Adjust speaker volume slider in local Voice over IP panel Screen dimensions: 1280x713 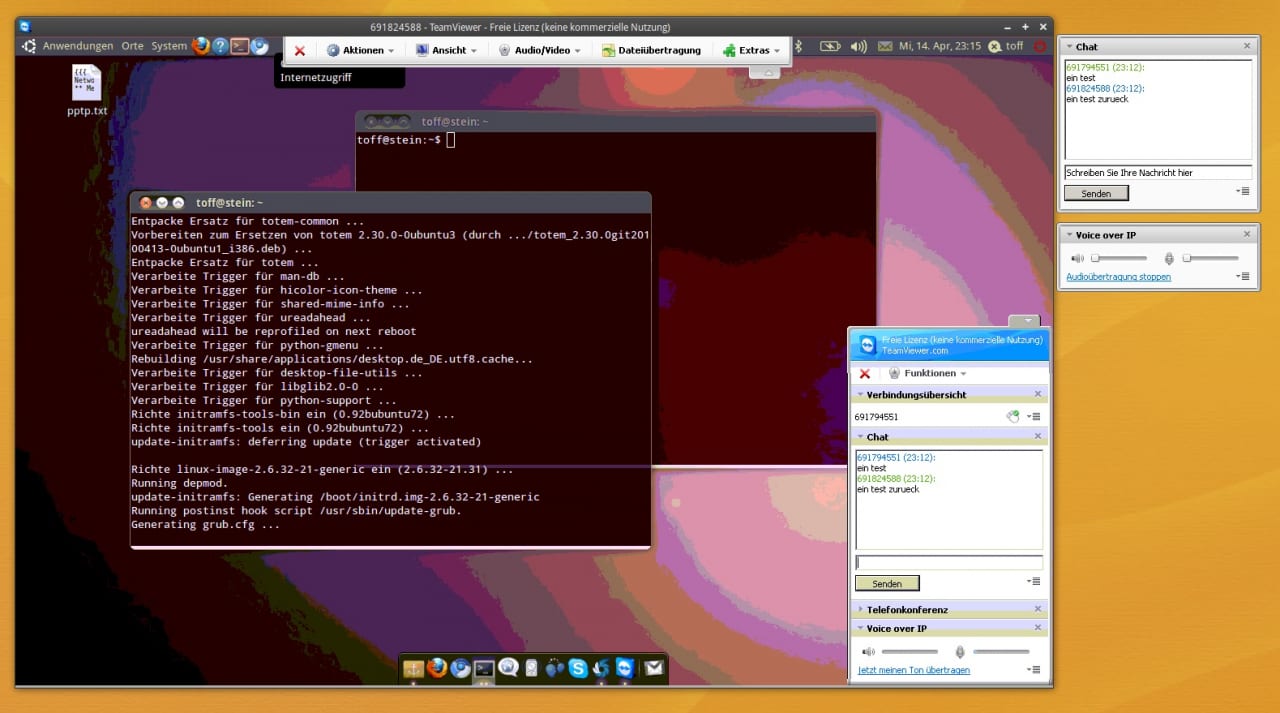[1118, 258]
